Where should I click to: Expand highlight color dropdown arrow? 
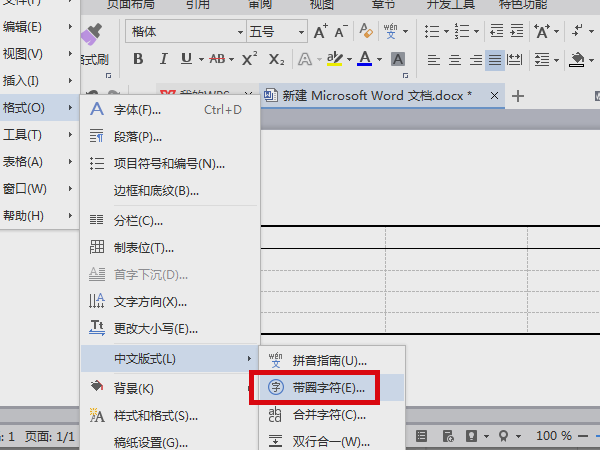(x=349, y=60)
